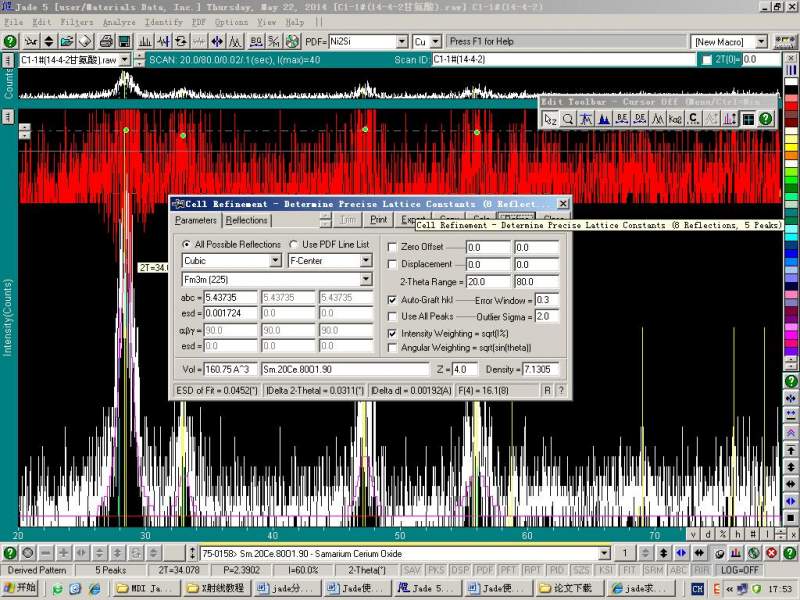Click the Print button in Cell Refinement dialog
The height and width of the screenshot is (600, 800).
[378, 220]
